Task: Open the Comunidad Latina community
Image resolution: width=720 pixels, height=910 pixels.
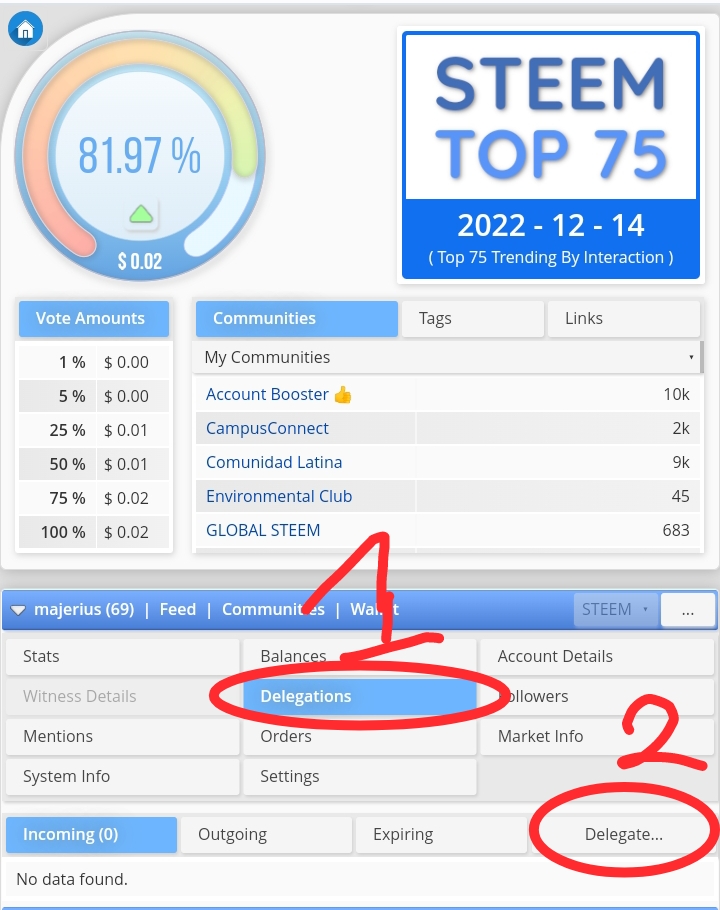Action: pos(274,462)
